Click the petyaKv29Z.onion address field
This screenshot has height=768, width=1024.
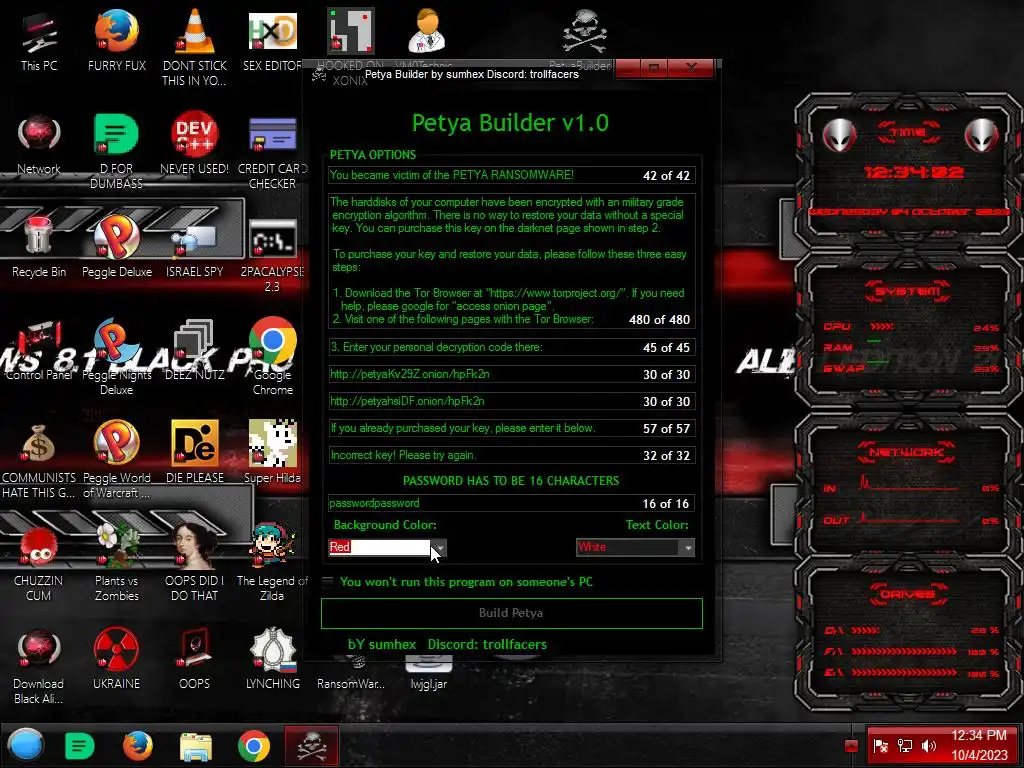tap(511, 374)
